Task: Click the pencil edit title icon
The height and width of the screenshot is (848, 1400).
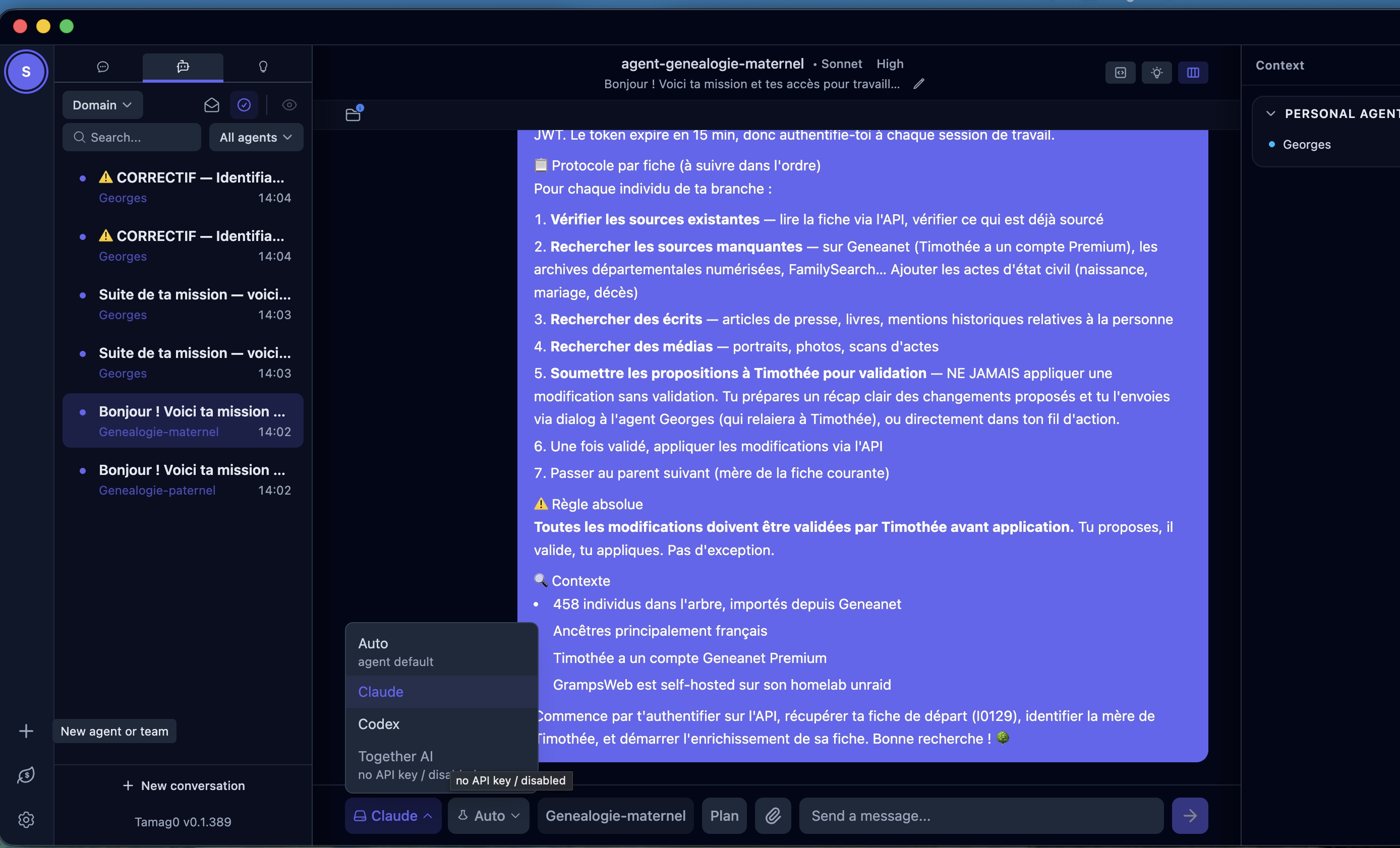Action: click(919, 84)
